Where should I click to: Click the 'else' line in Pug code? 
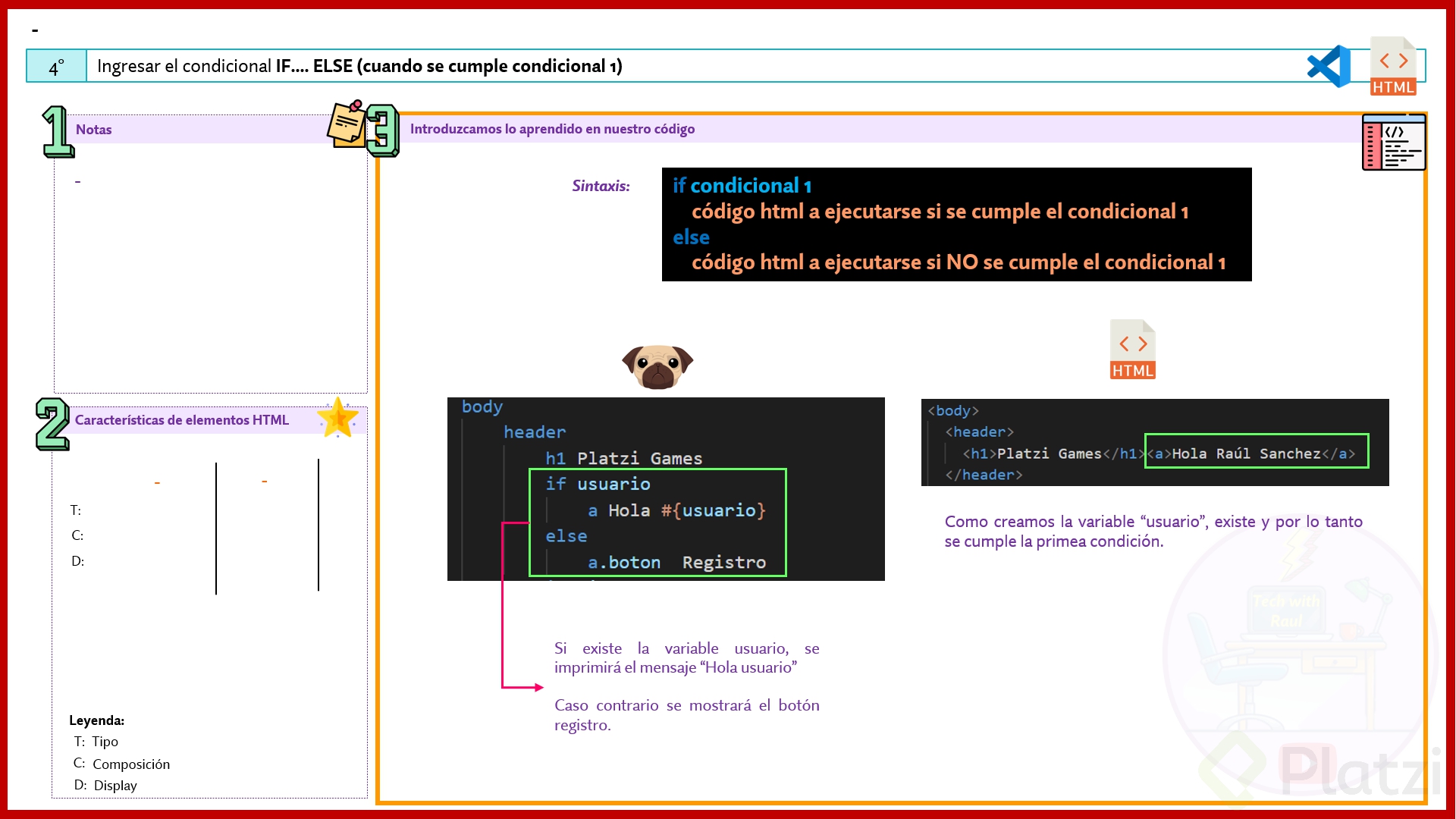coord(566,536)
